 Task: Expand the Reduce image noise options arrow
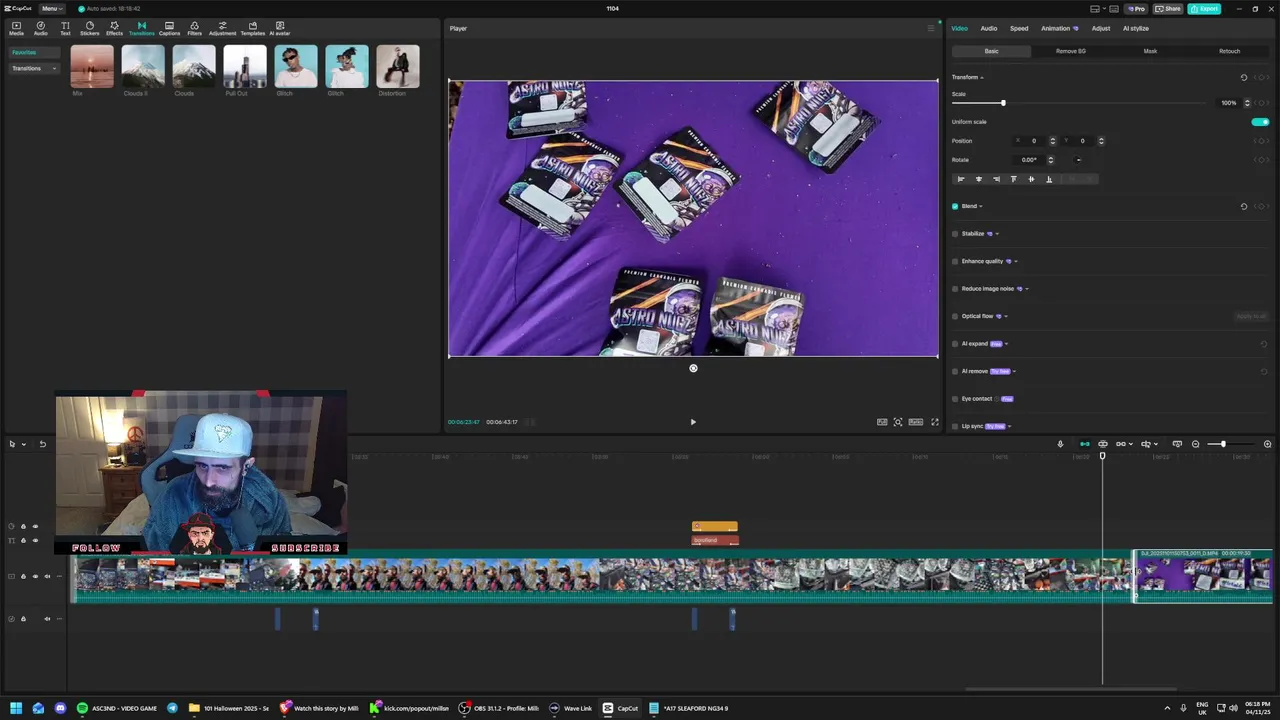(1027, 289)
